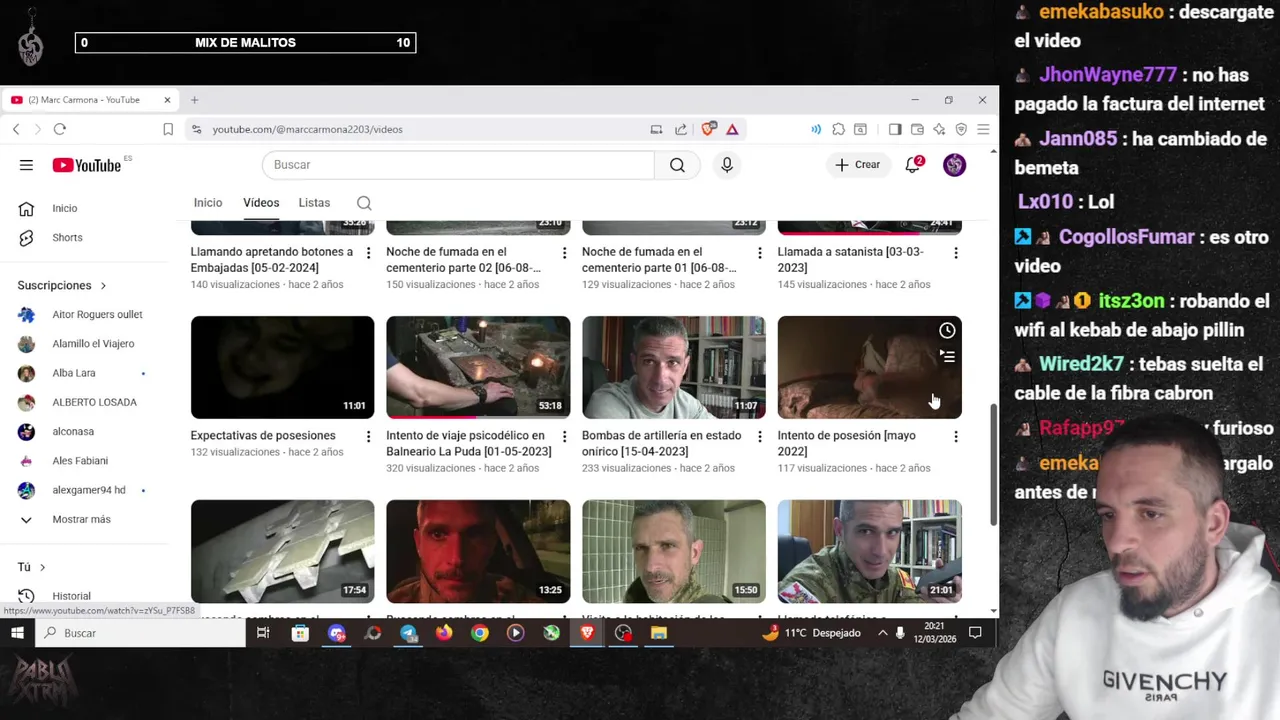Go back with the browser arrow

point(16,129)
